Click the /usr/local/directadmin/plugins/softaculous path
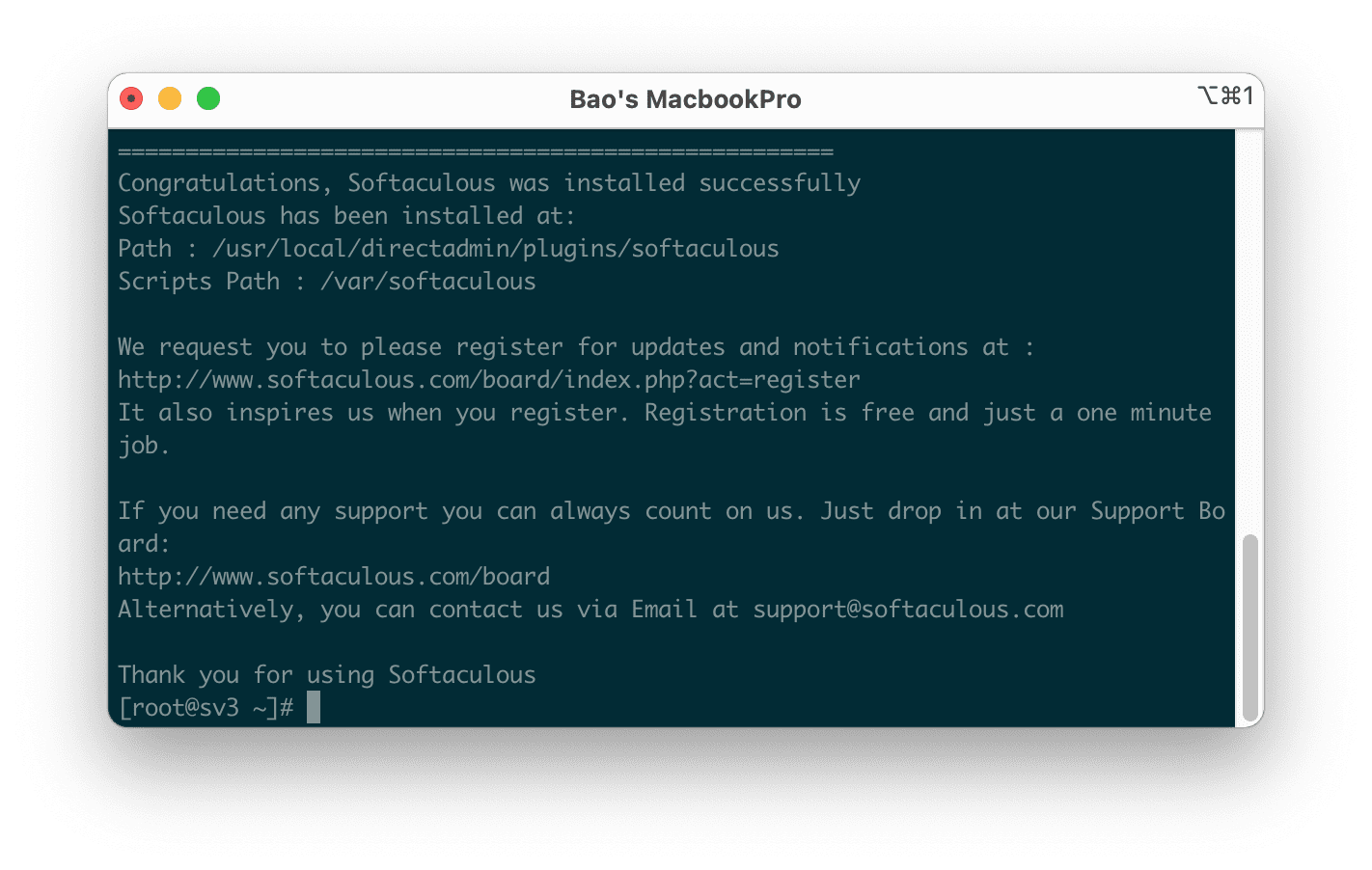The width and height of the screenshot is (1372, 870). [495, 249]
